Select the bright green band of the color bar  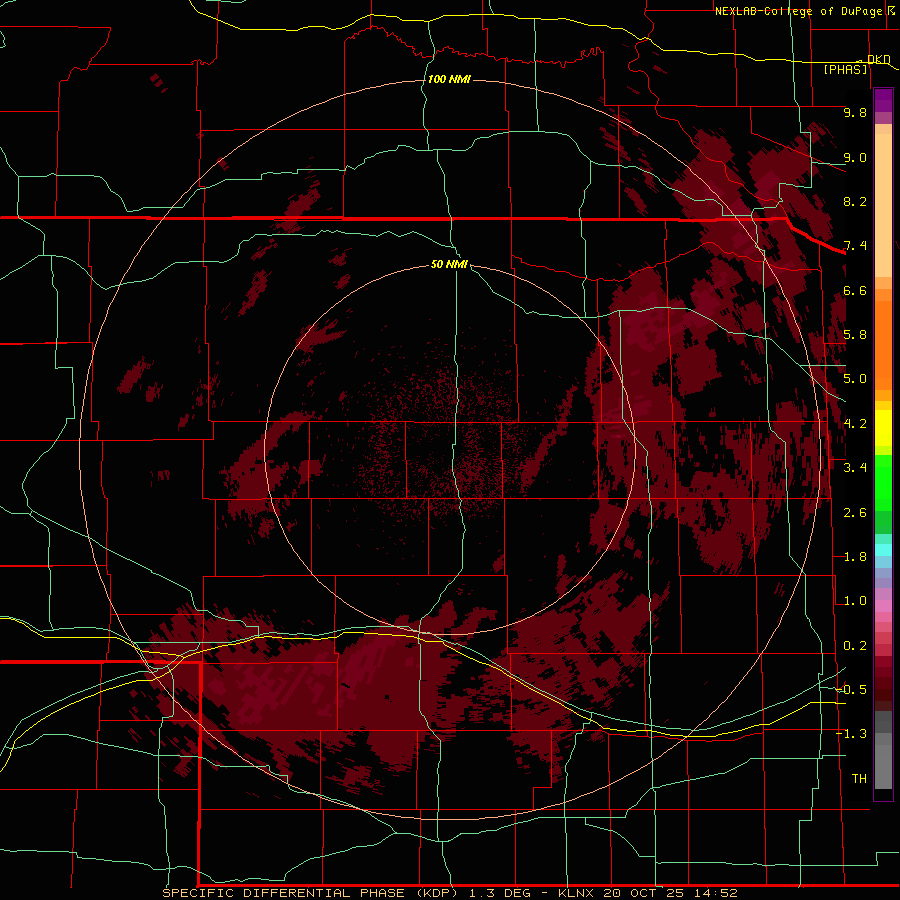(x=883, y=481)
